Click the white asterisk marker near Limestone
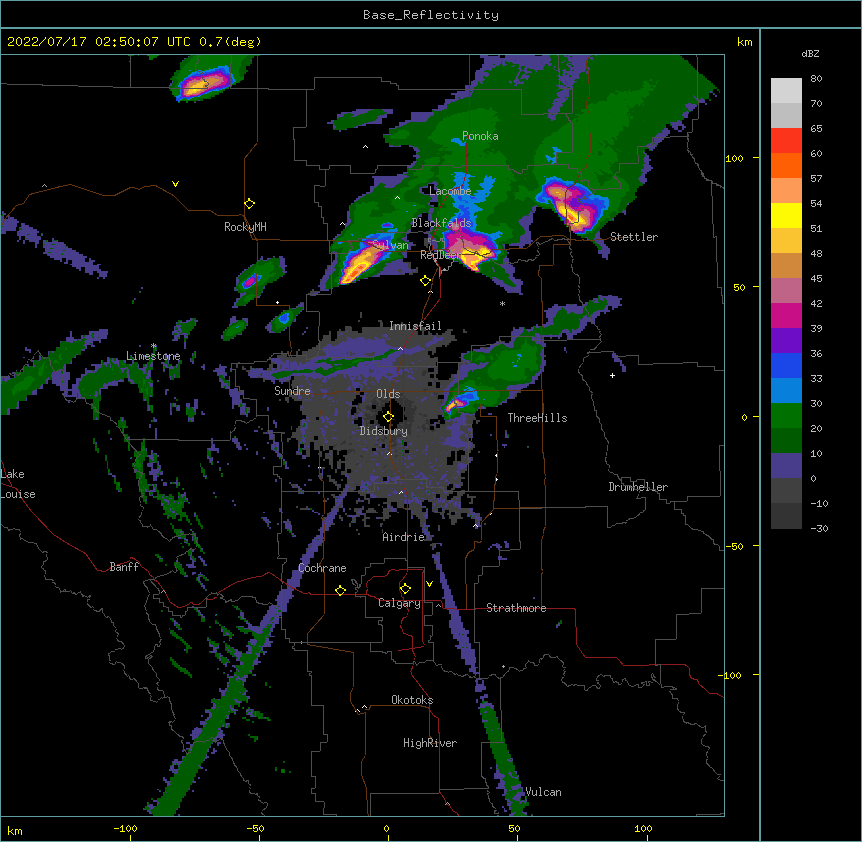Image resolution: width=862 pixels, height=842 pixels. pos(154,346)
